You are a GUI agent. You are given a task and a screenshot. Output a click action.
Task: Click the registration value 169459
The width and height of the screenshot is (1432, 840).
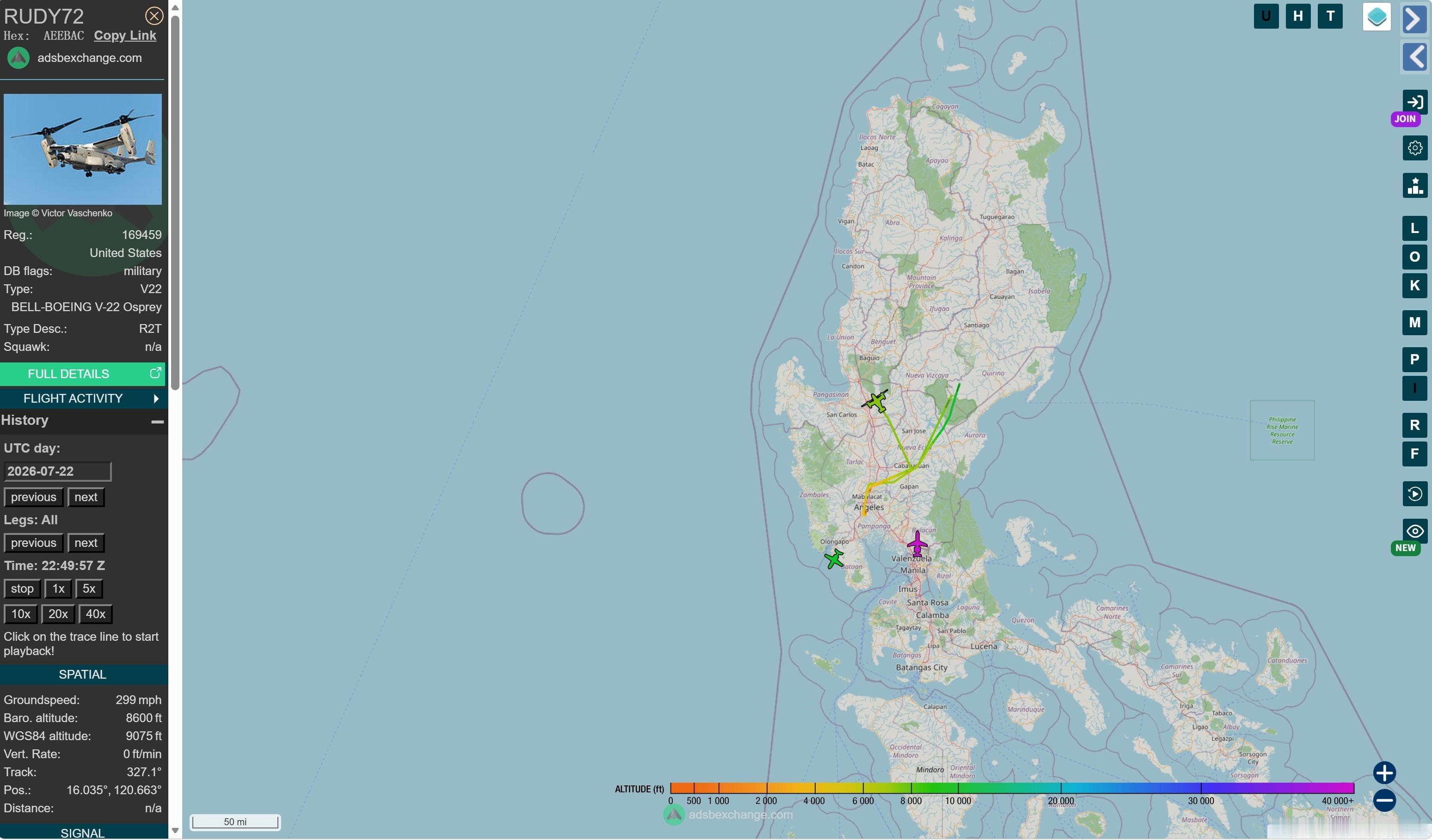click(141, 235)
